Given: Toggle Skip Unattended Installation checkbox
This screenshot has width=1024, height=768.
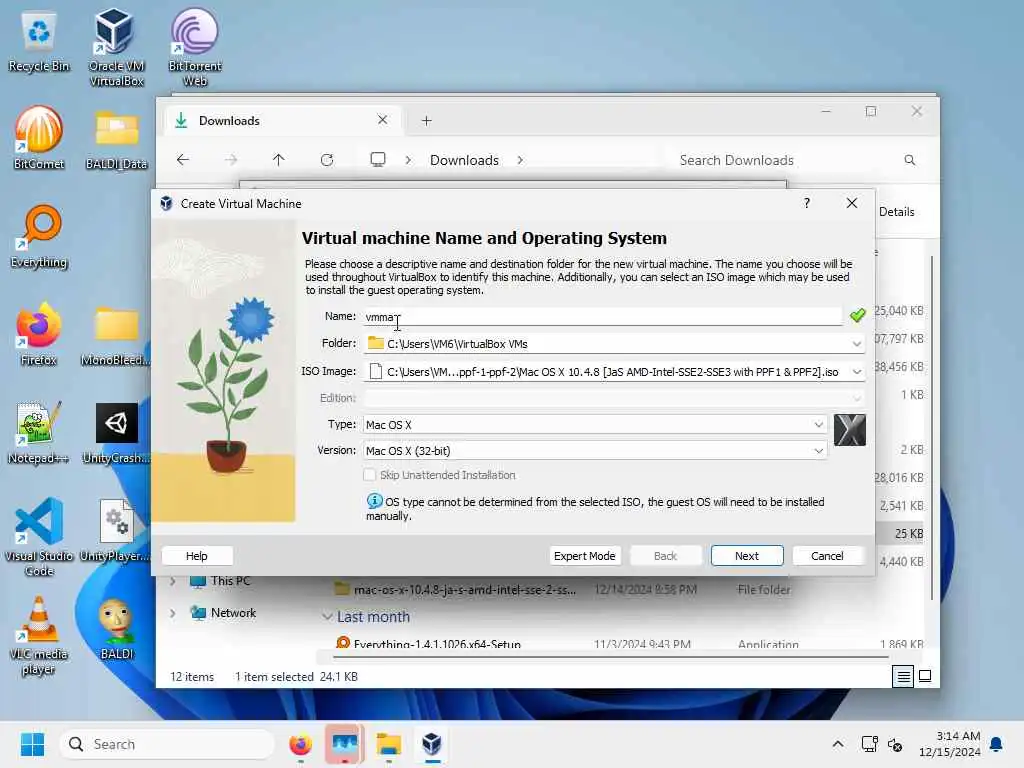Looking at the screenshot, I should [370, 475].
